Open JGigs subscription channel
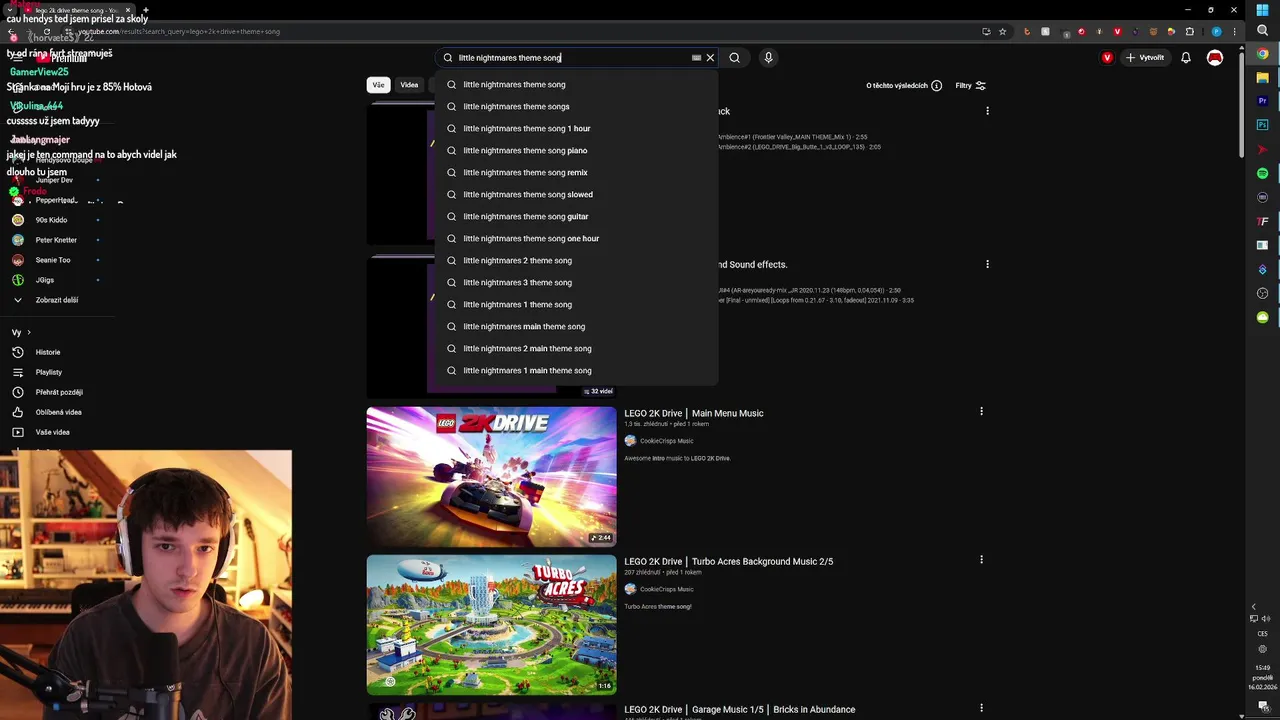This screenshot has height=720, width=1280. [x=45, y=280]
